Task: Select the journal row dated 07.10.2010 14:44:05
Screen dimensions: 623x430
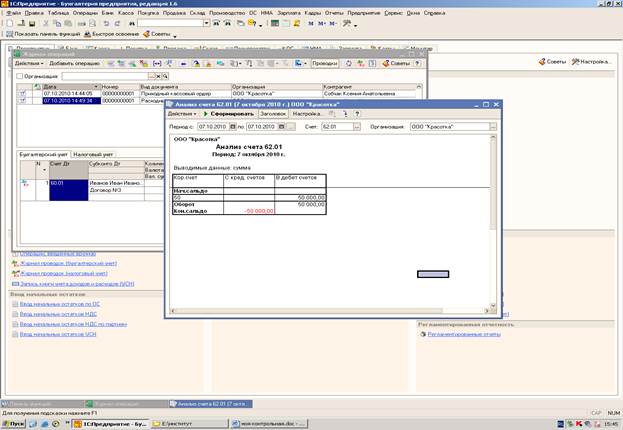Action: (x=217, y=93)
